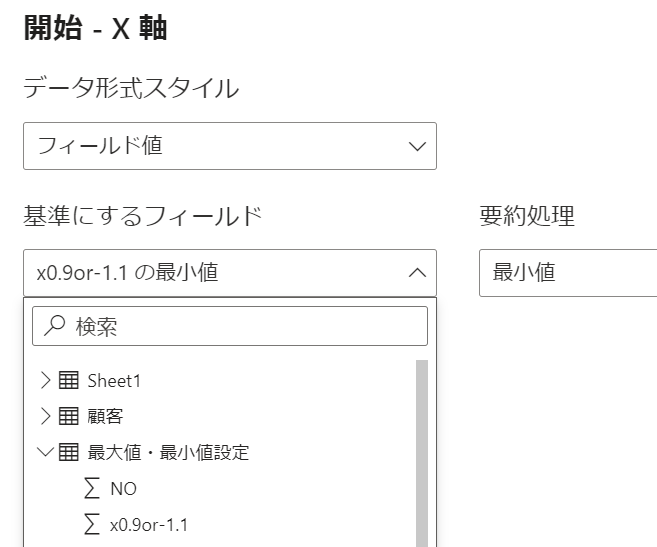Click the sigma icon beside NO

93,489
